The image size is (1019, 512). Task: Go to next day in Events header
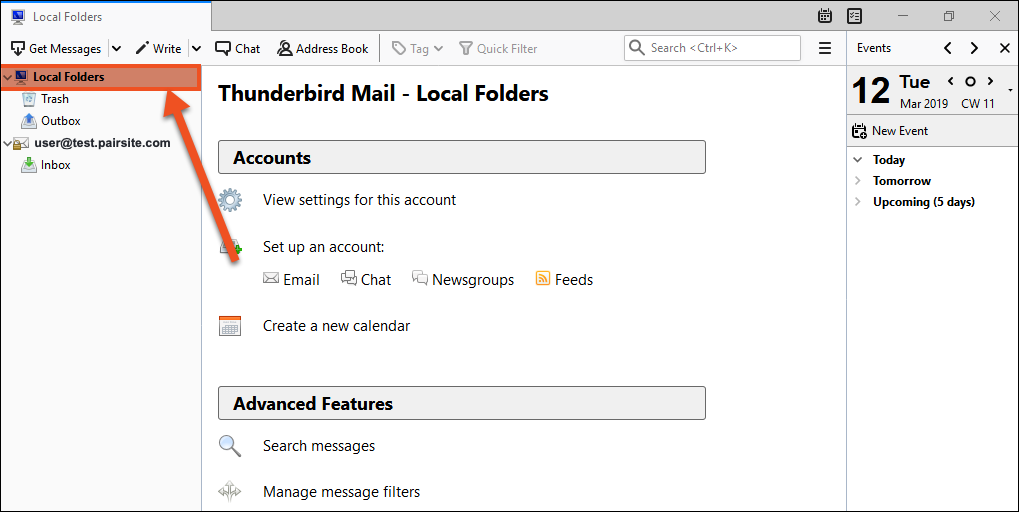click(x=974, y=48)
